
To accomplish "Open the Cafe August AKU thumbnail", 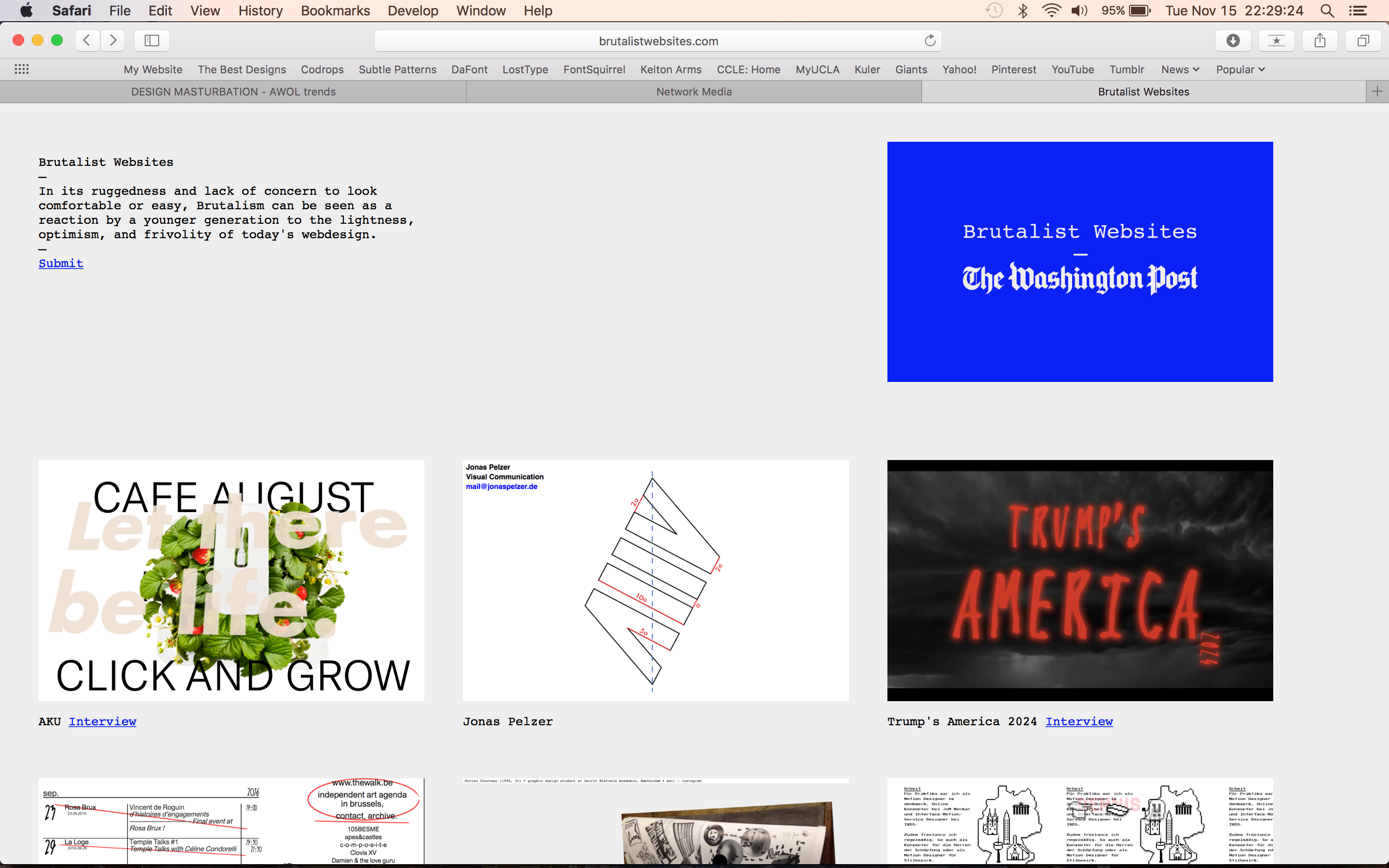I will point(231,581).
